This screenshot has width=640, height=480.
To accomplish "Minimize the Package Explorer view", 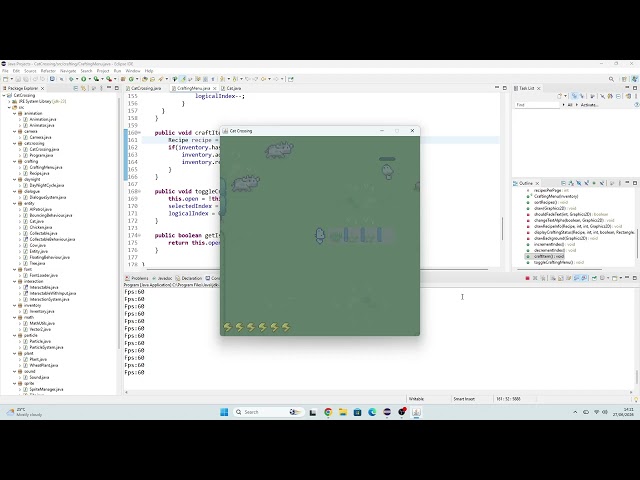I will [109, 88].
